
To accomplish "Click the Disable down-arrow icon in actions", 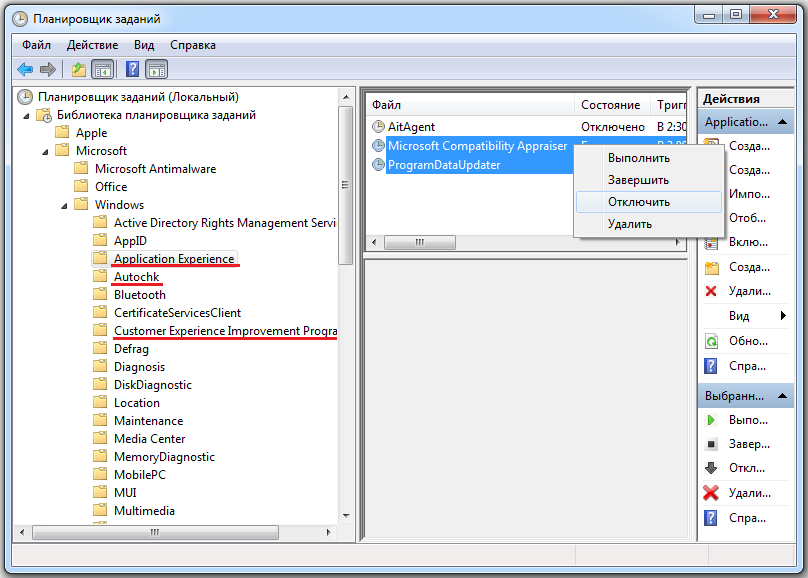I will (x=711, y=468).
